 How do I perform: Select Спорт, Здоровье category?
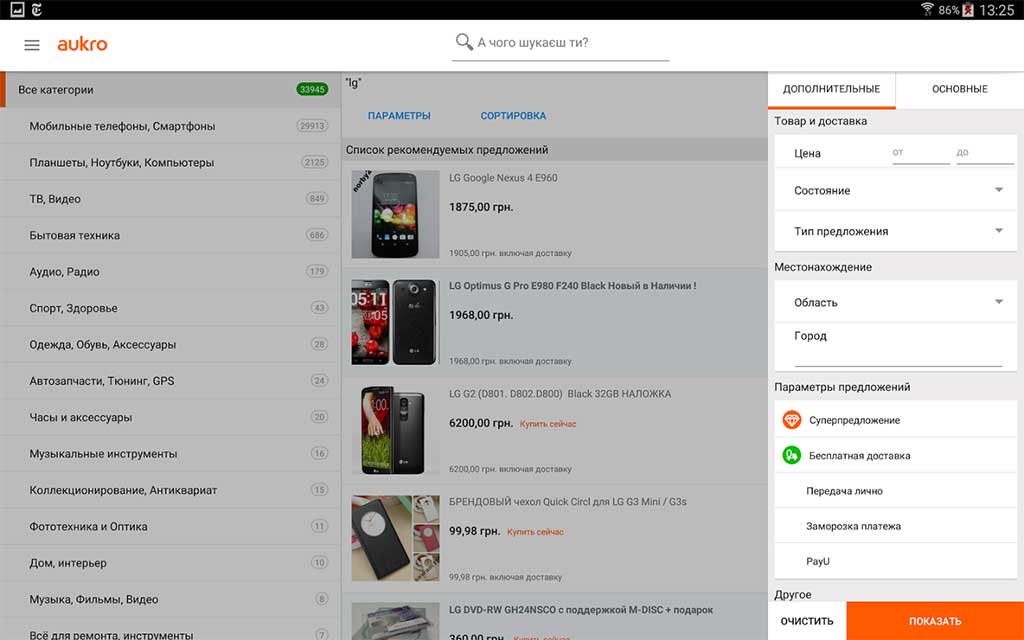[x=170, y=308]
